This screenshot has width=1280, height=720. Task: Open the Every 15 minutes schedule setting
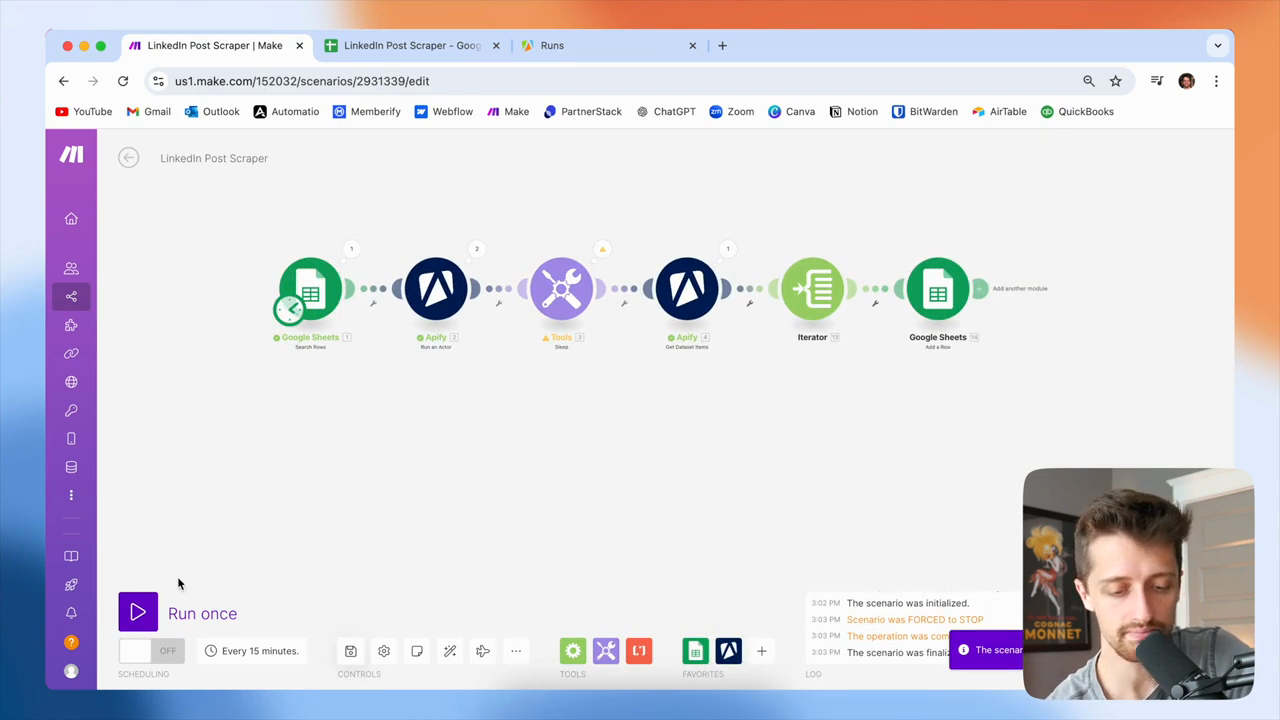252,651
